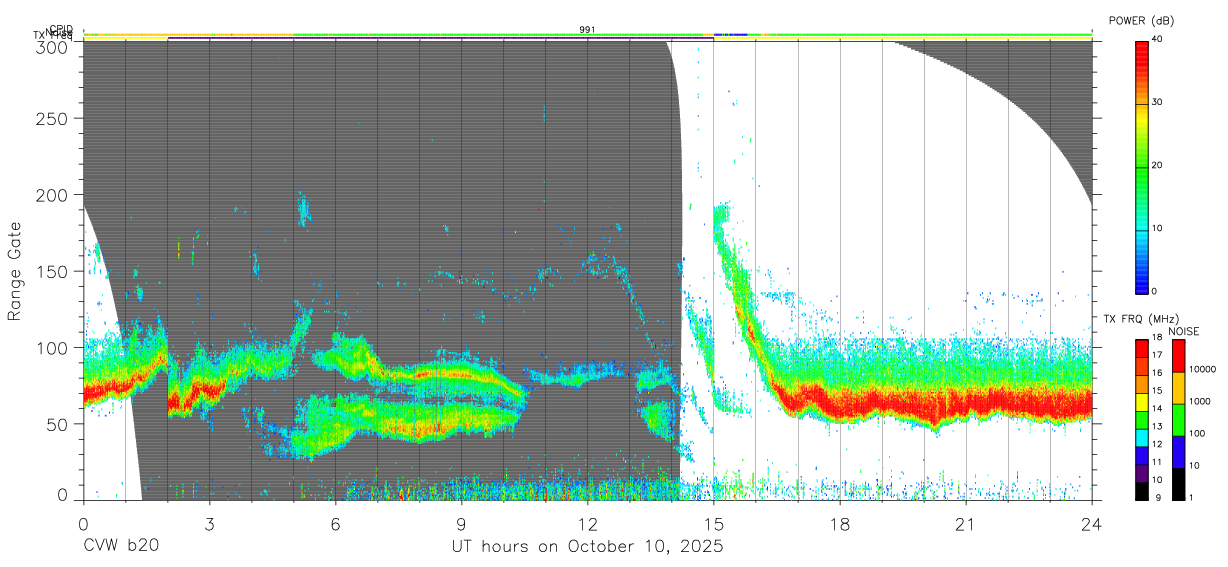Select the red 17–18 MHz TX FRQ swatch
This screenshot has height=567, width=1228.
click(1142, 348)
